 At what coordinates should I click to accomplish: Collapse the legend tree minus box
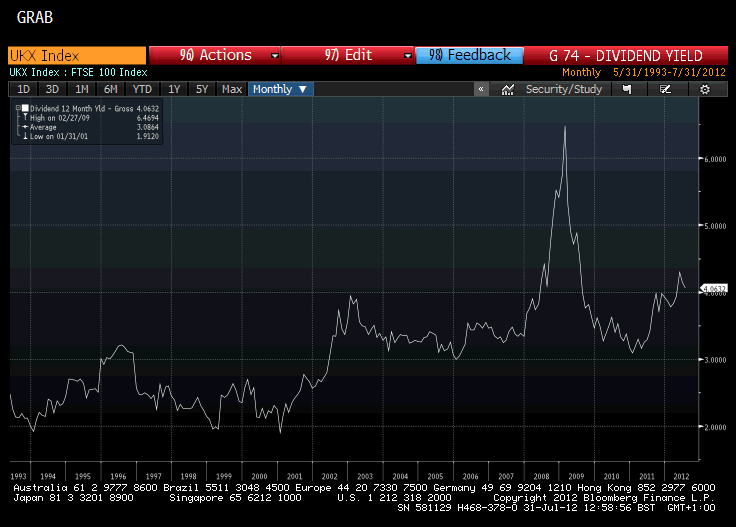(x=17, y=108)
